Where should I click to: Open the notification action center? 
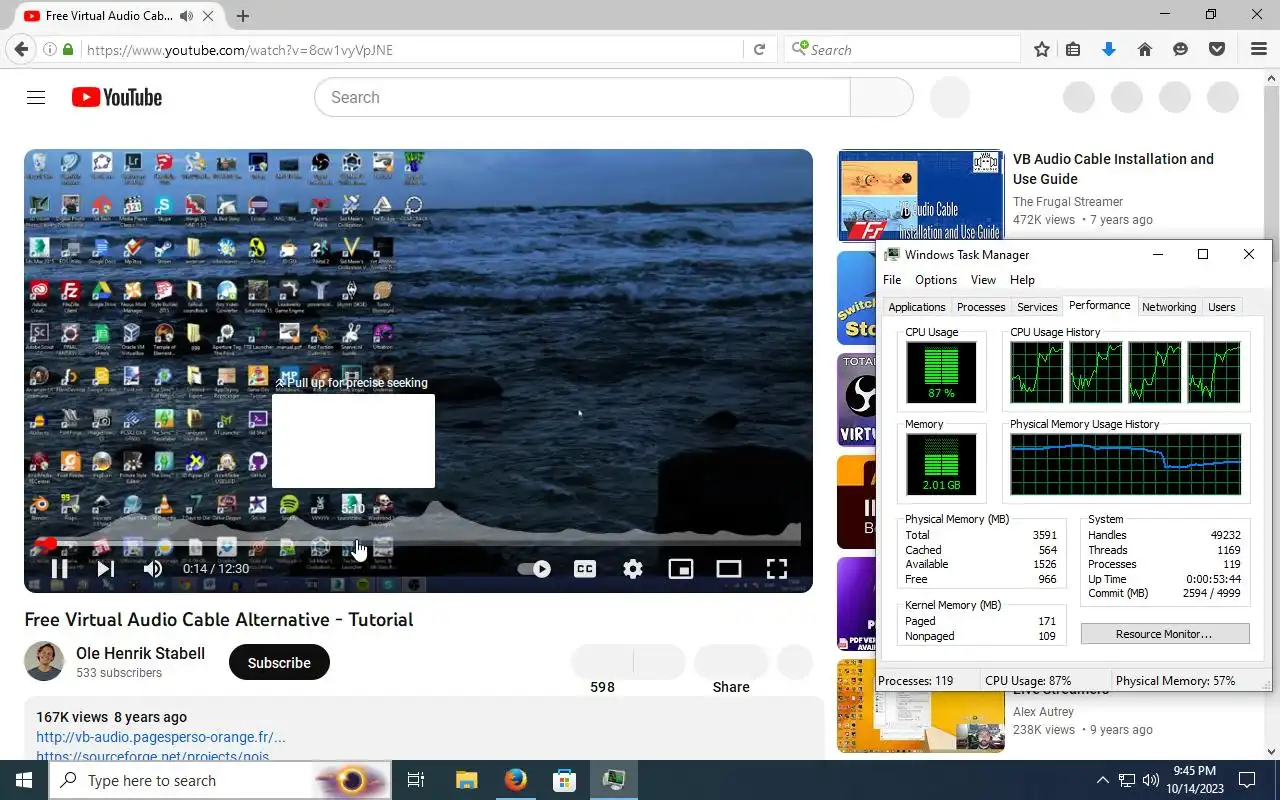[1247, 780]
